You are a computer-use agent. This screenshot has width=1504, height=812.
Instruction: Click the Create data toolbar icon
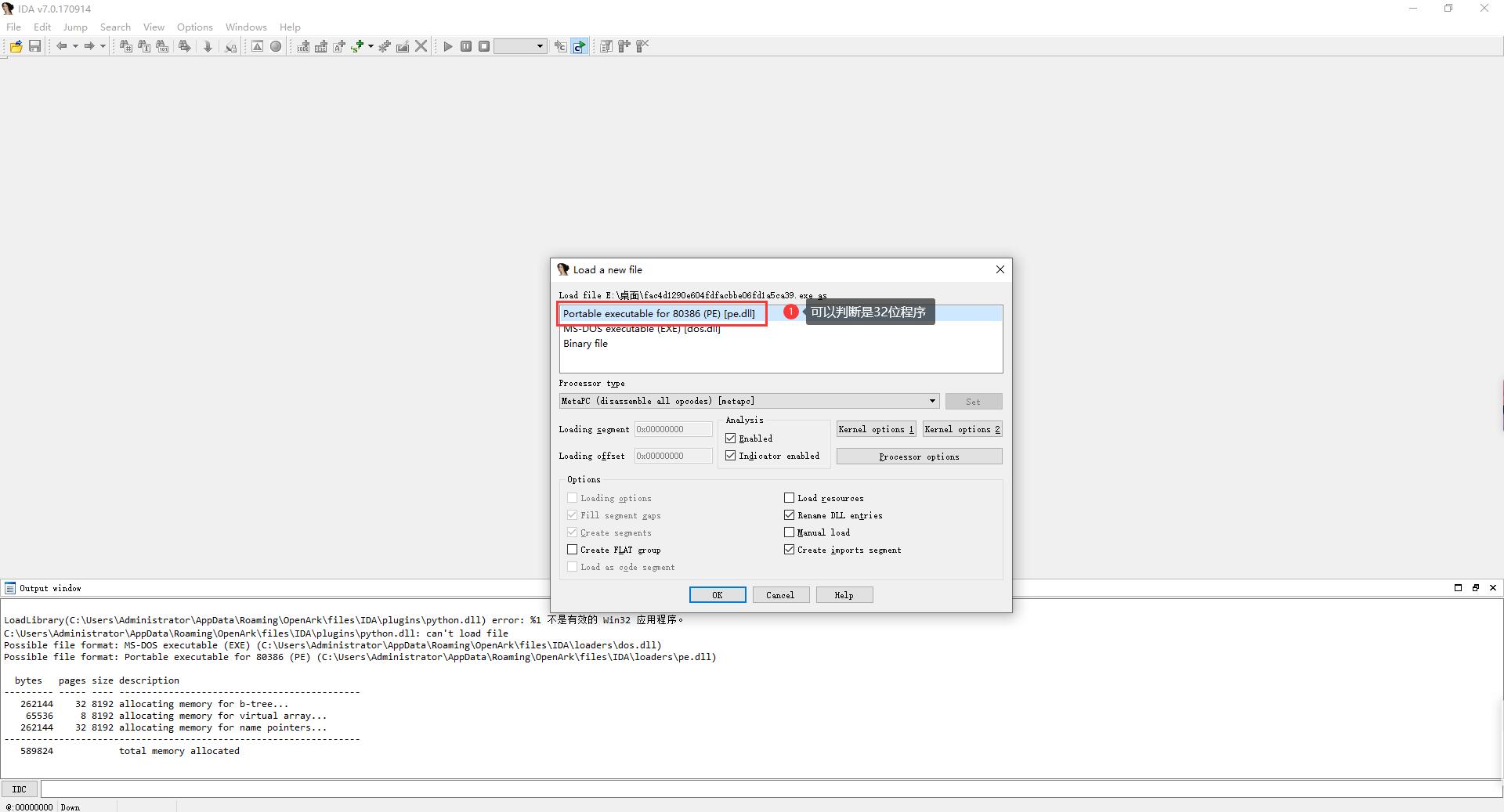tap(321, 46)
